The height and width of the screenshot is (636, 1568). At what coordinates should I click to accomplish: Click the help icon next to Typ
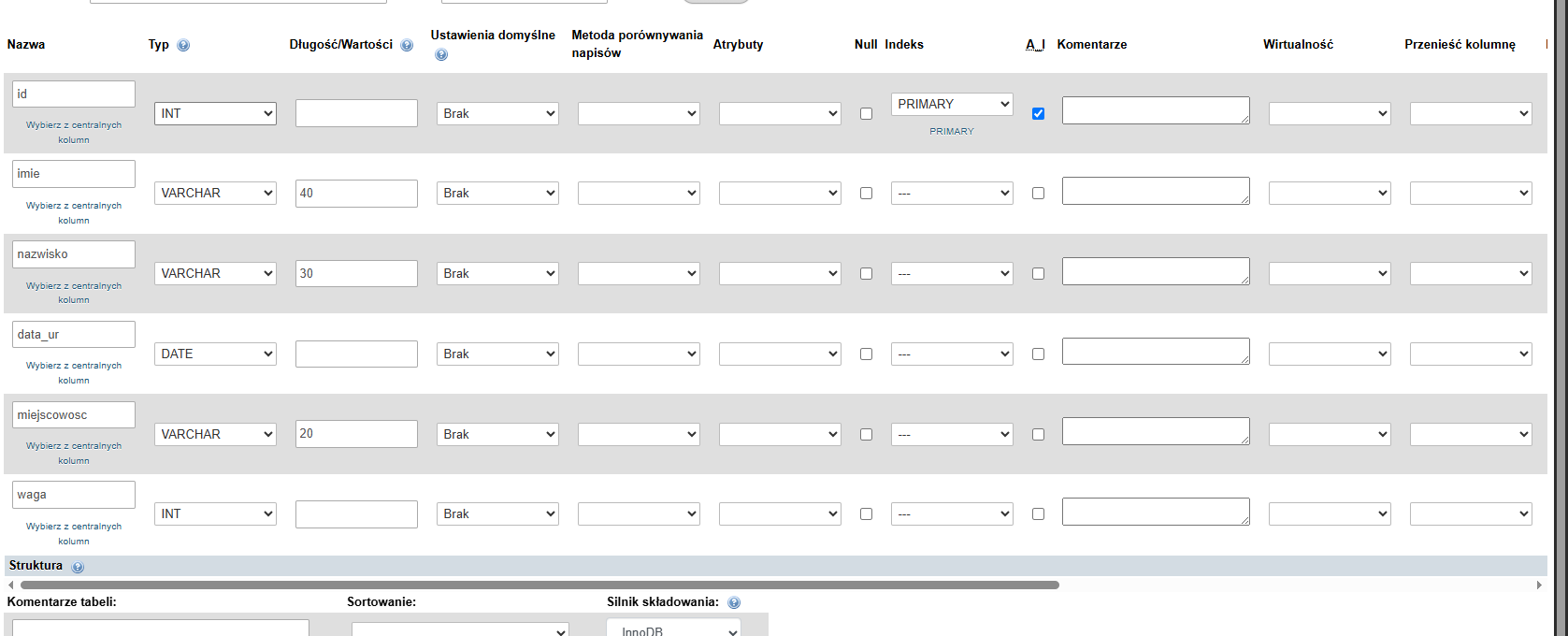click(x=183, y=45)
